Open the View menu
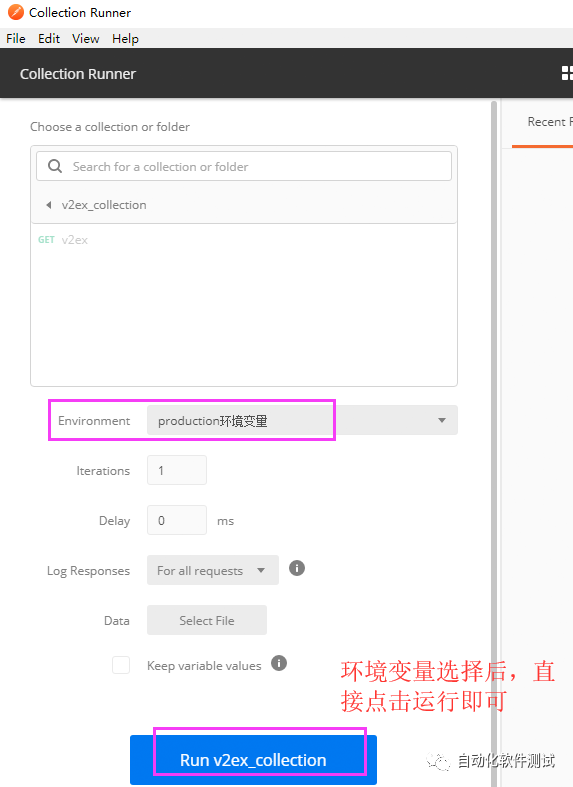573x787 pixels. pos(85,39)
